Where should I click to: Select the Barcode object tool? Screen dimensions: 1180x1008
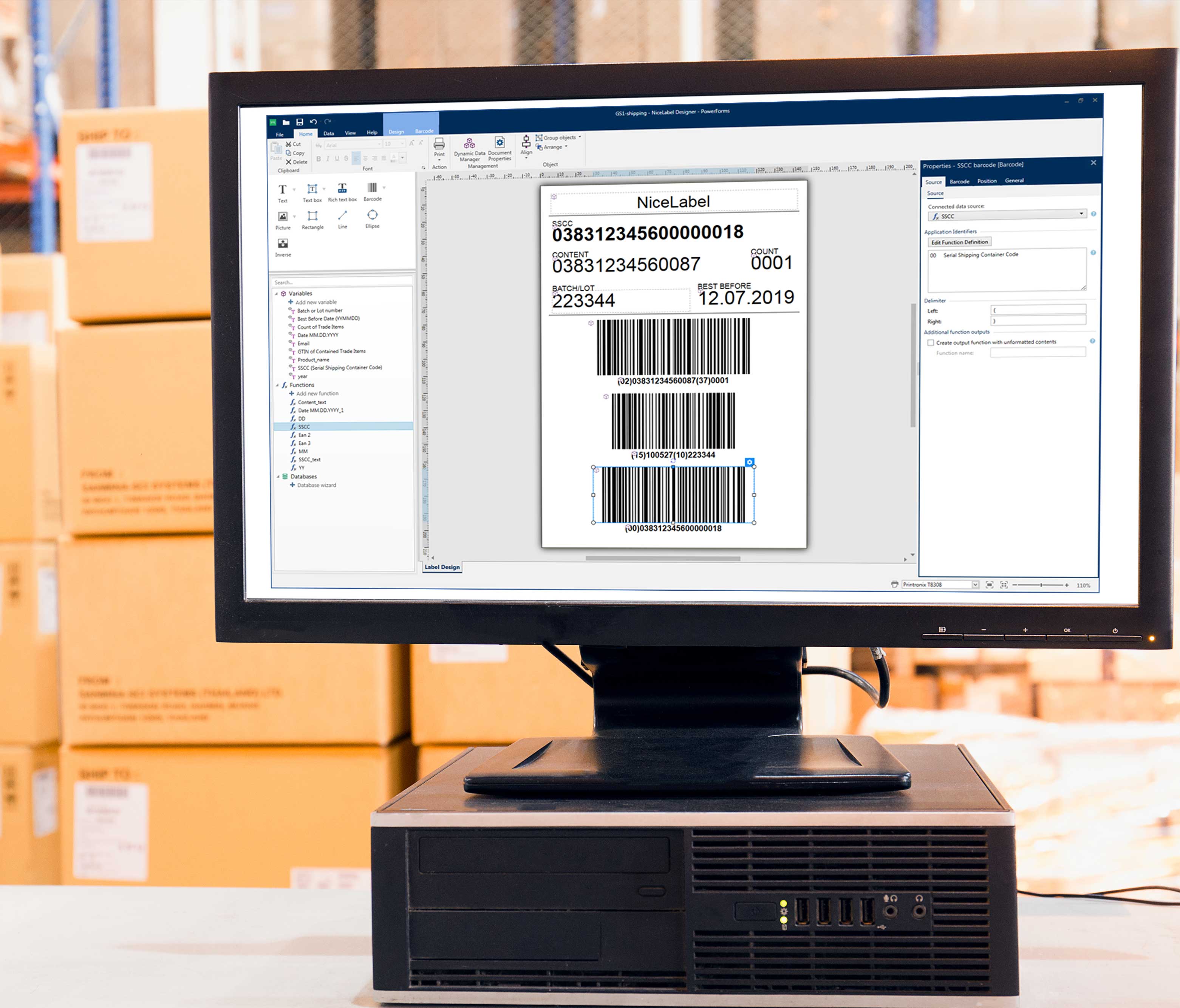click(373, 192)
